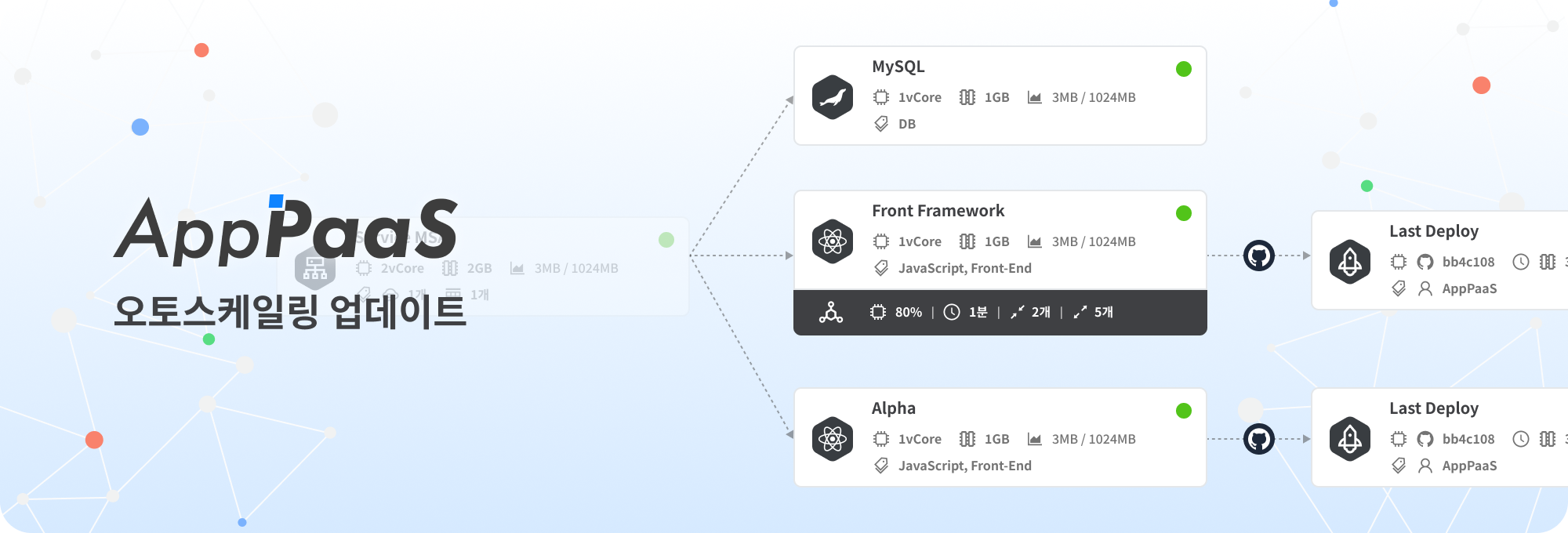Click the clock icon in upper Last Deploy card

coord(1521,262)
